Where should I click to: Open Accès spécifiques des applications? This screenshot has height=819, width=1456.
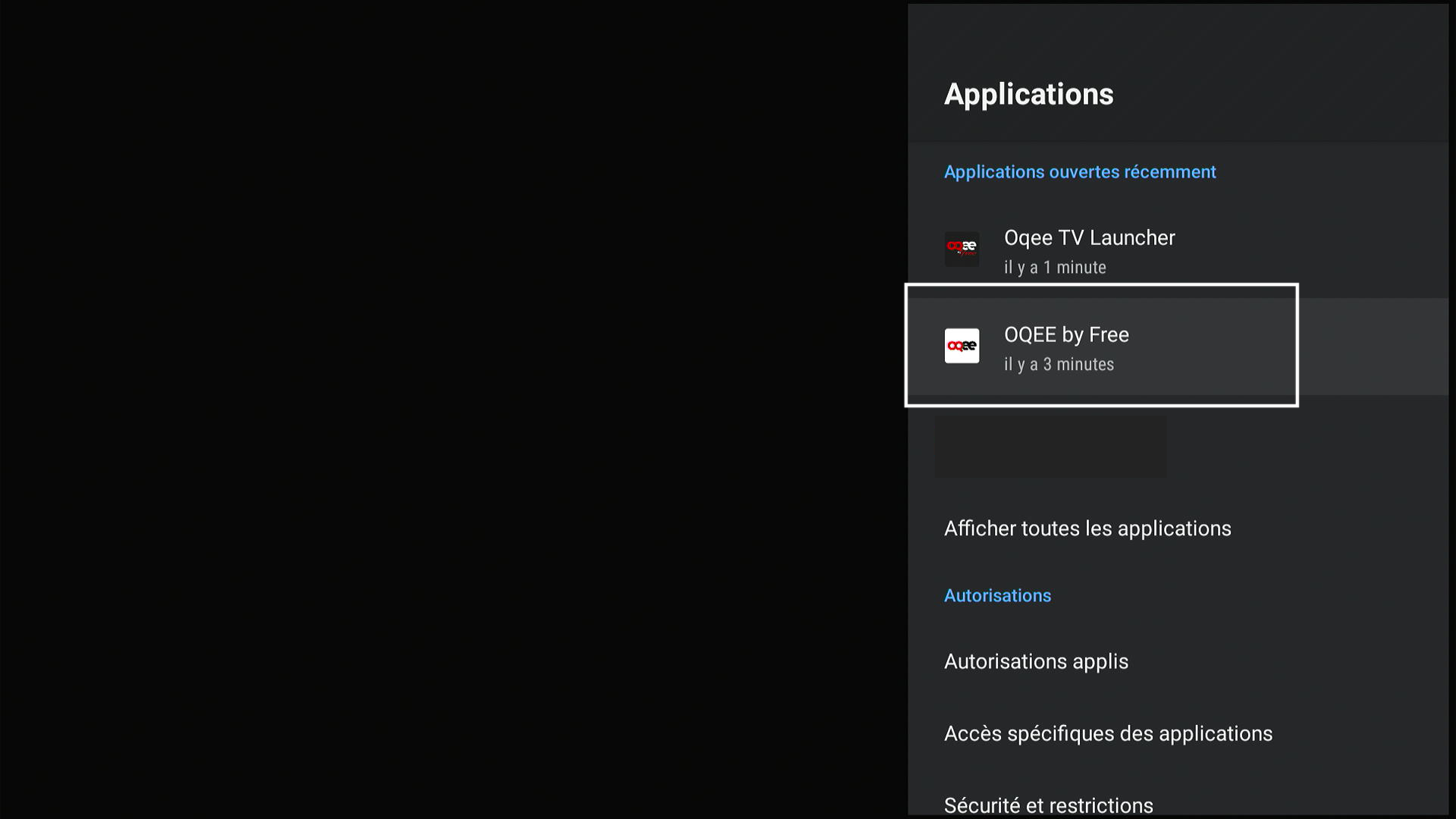(1178, 733)
